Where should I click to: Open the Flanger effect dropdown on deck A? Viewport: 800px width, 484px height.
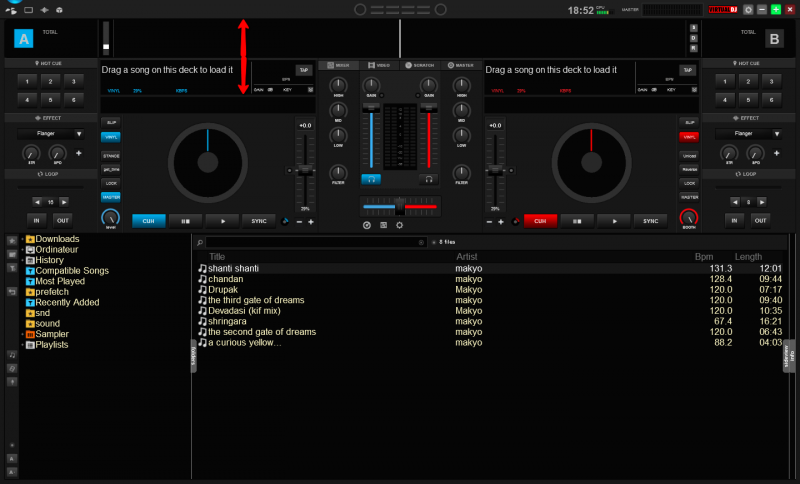pos(79,133)
